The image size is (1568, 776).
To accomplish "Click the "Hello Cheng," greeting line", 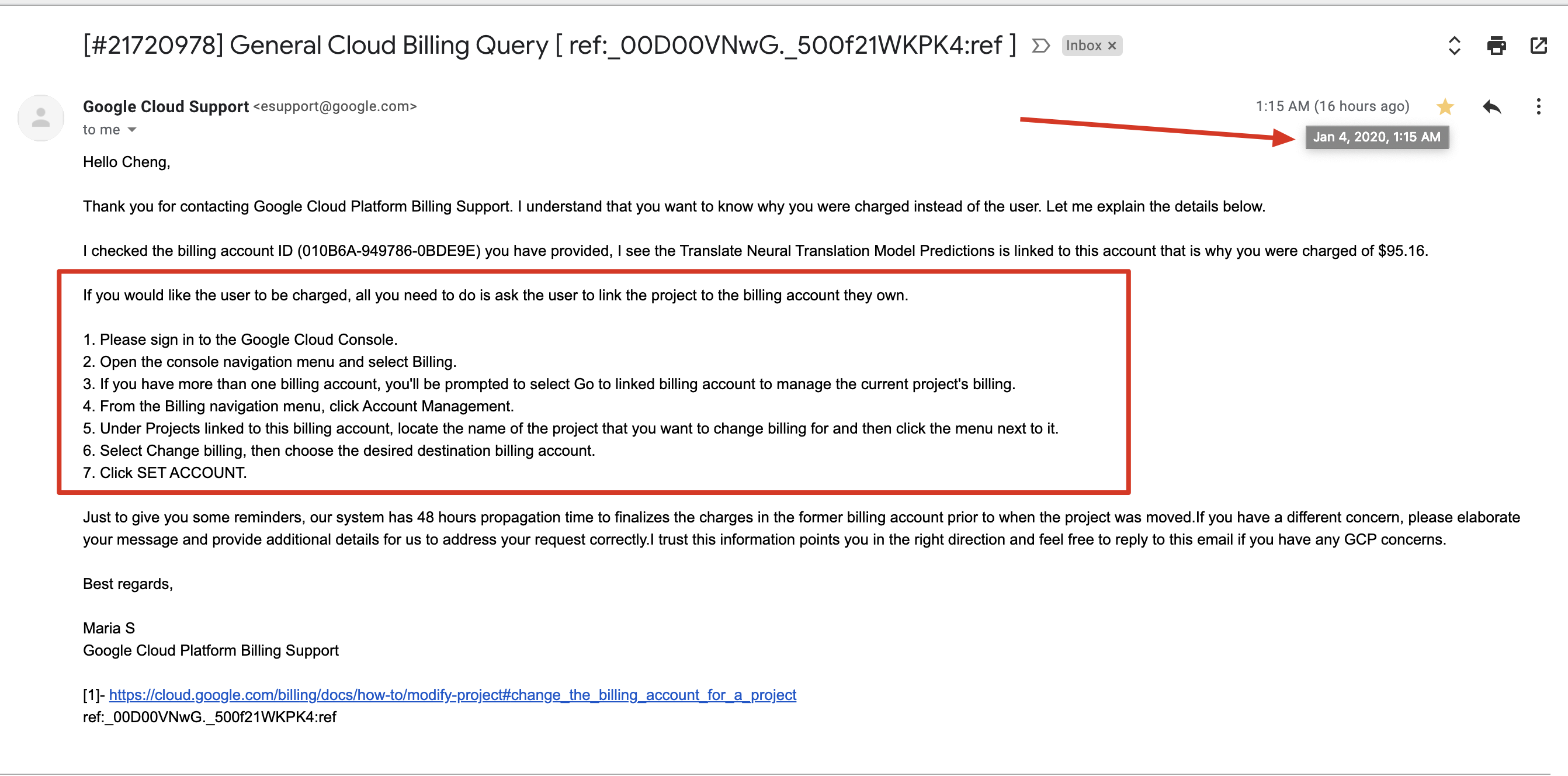I will [127, 162].
